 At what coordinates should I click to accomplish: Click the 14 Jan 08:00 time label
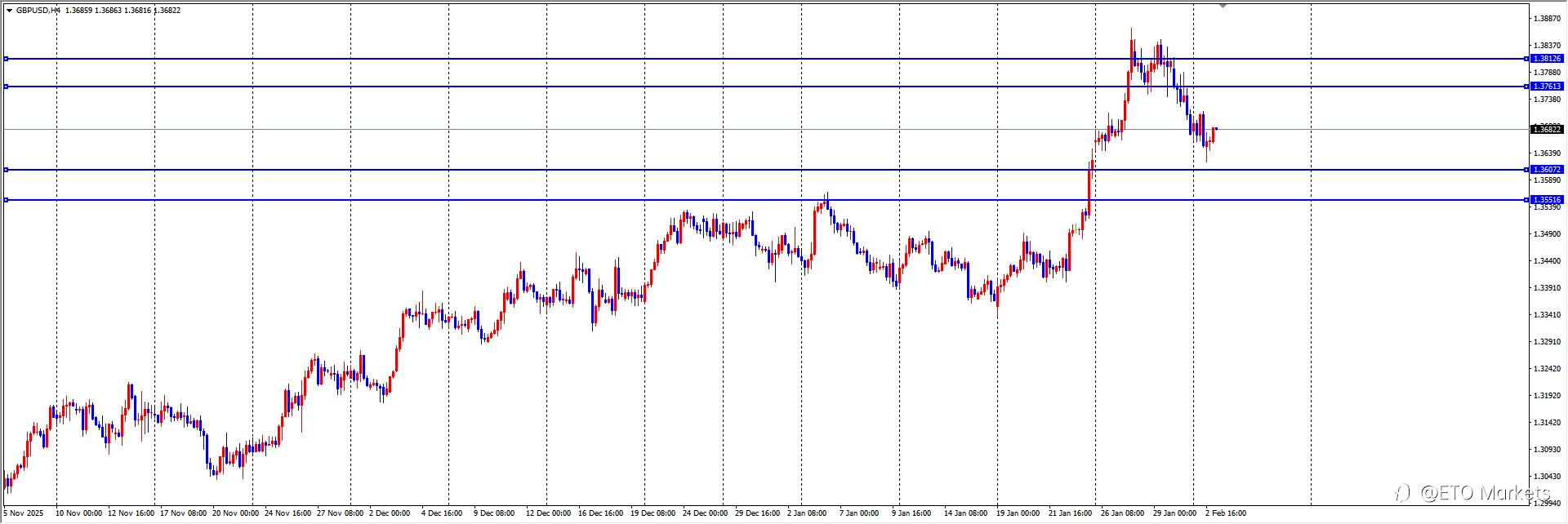tap(966, 513)
